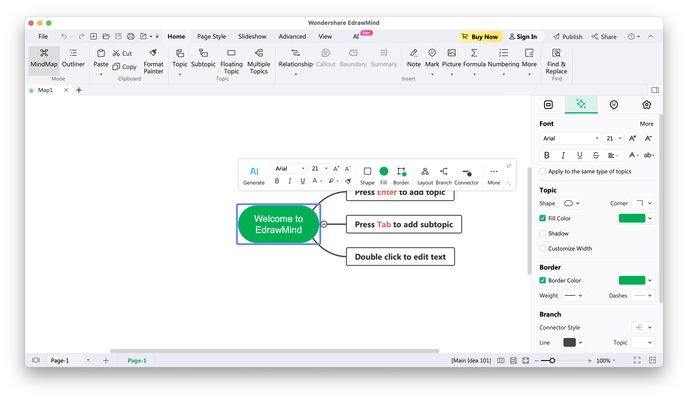Open Connector options in floating toolbar

coord(466,175)
